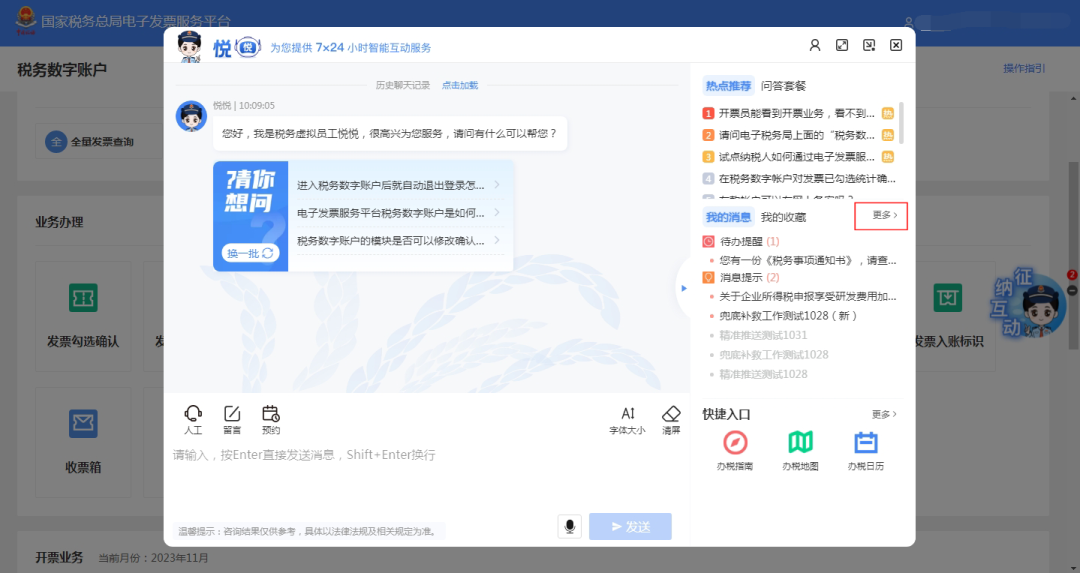
Task: Click 点击加载 to load chat history
Action: pos(459,85)
